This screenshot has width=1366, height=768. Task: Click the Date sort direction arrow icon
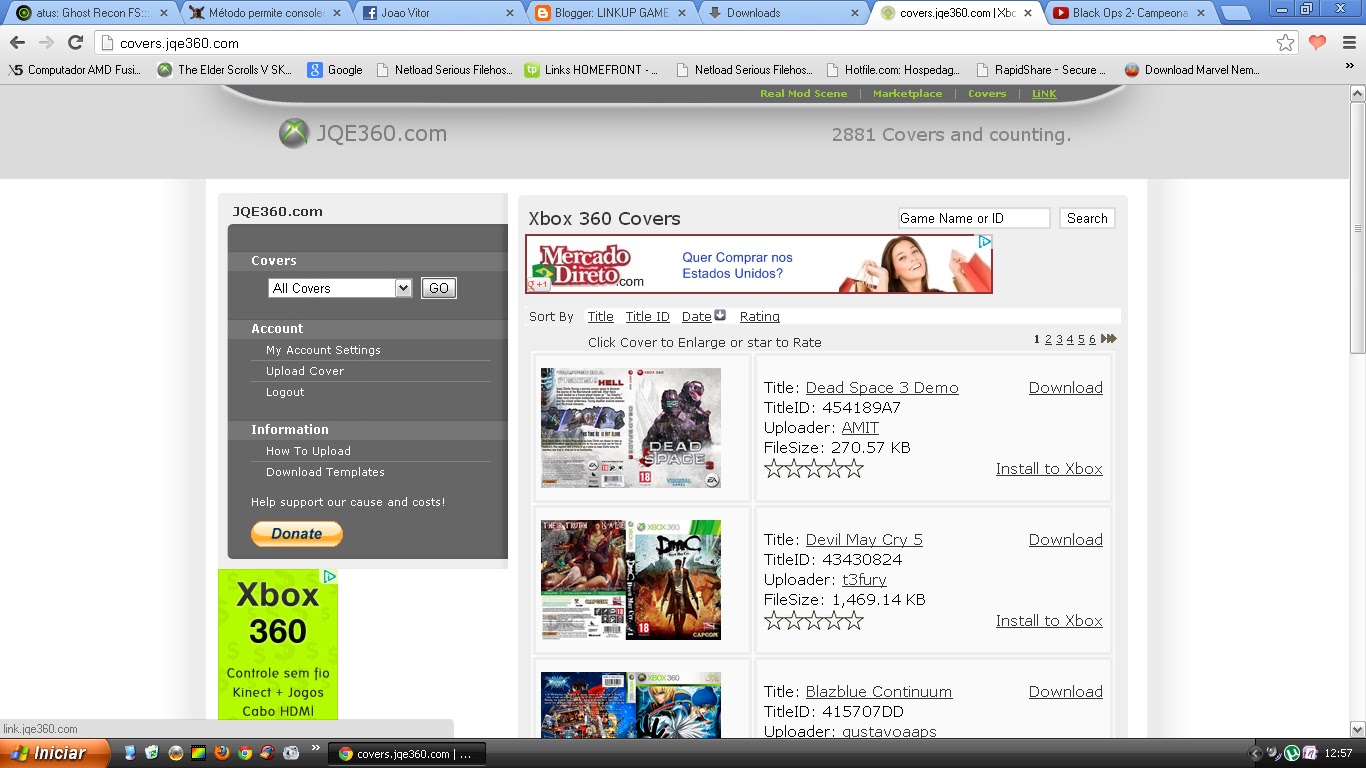[720, 315]
